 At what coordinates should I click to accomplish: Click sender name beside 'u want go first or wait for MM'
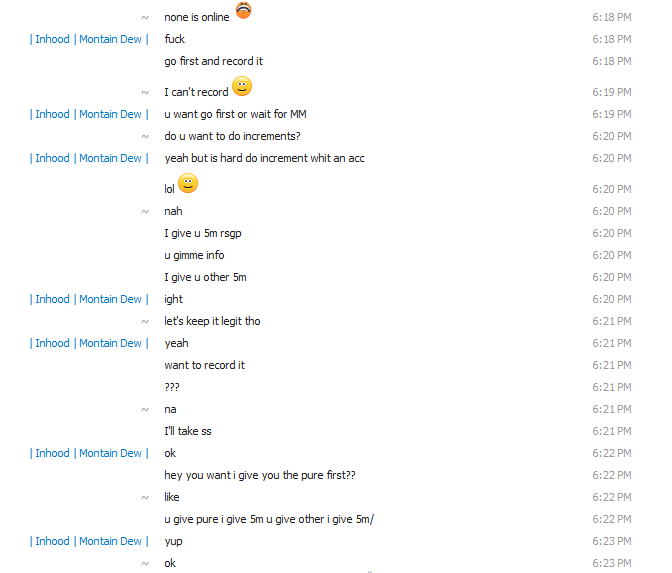click(x=89, y=114)
